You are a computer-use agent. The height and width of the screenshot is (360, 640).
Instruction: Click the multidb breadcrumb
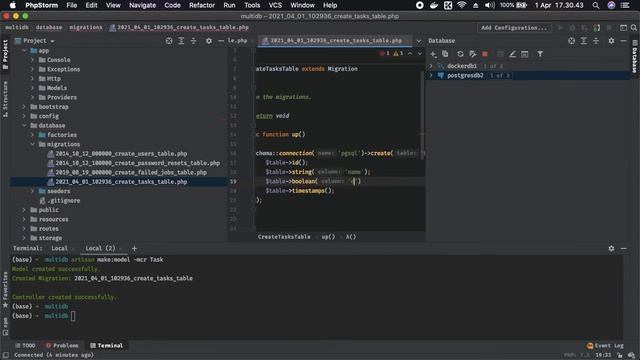tap(17, 27)
